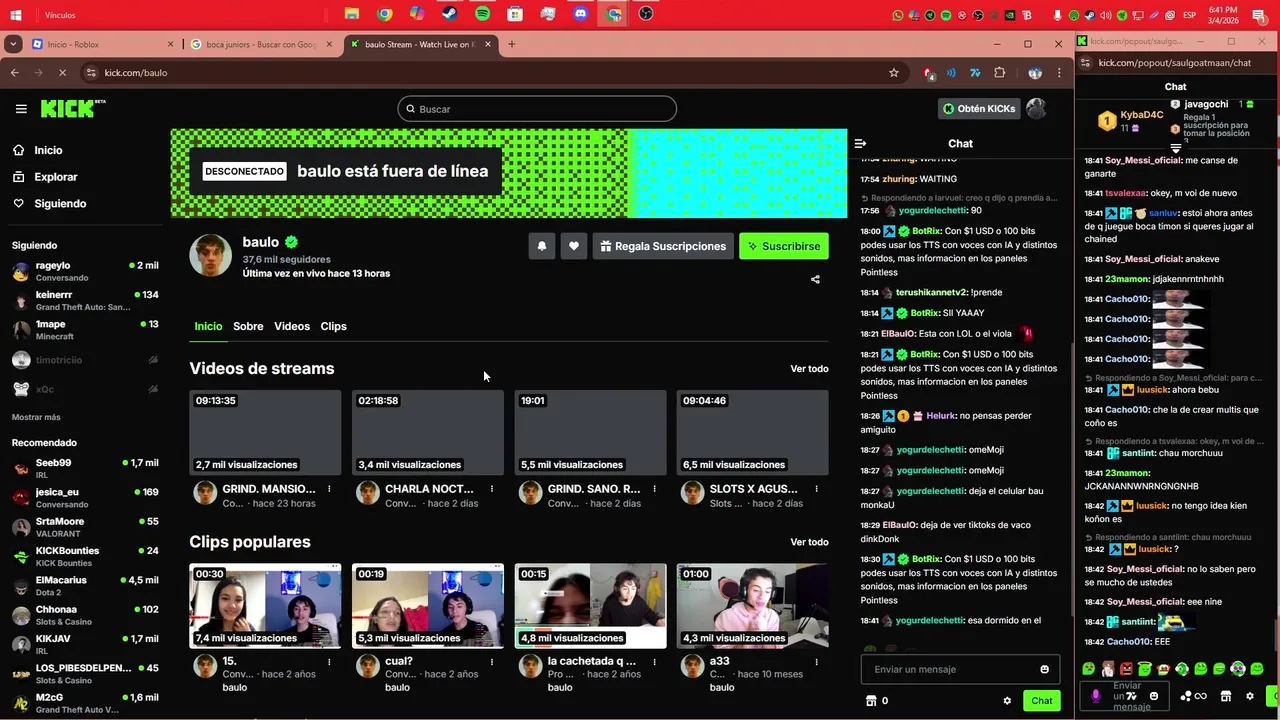This screenshot has height=720, width=1280.
Task: Open the hamburger sidebar menu on Kick
Action: (x=20, y=109)
